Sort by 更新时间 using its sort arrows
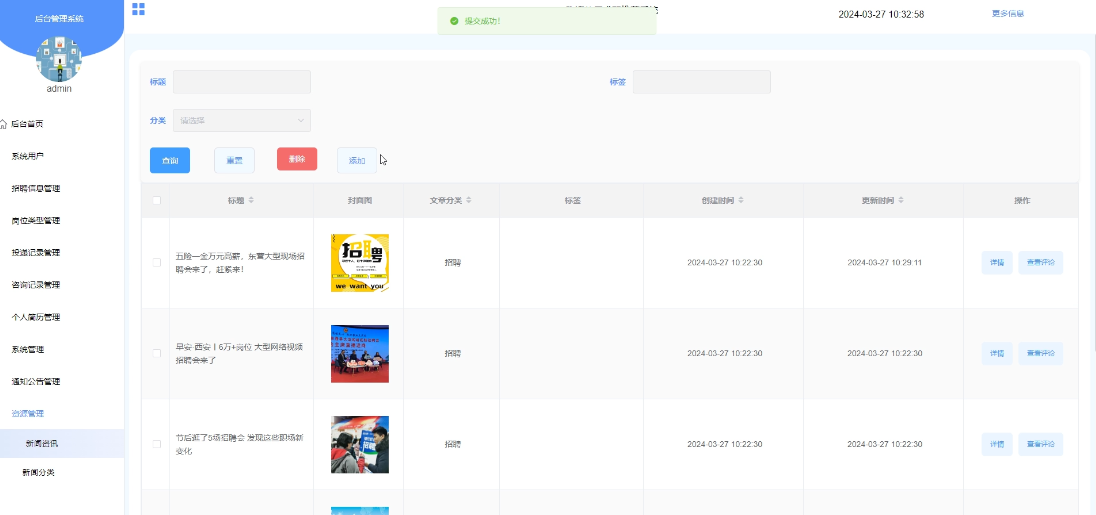 (901, 201)
